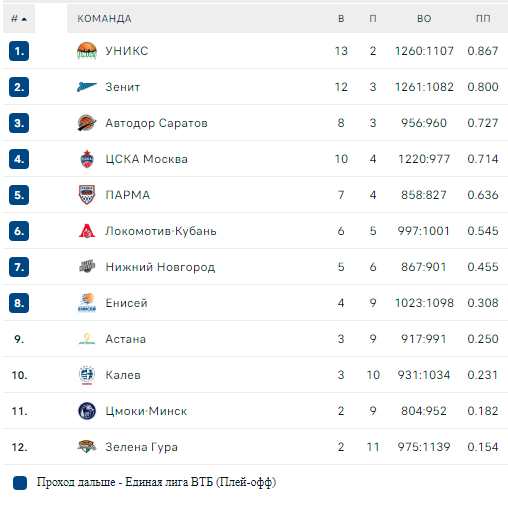The width and height of the screenshot is (508, 505).
Task: Click the УНИКС team logo
Action: (x=87, y=51)
